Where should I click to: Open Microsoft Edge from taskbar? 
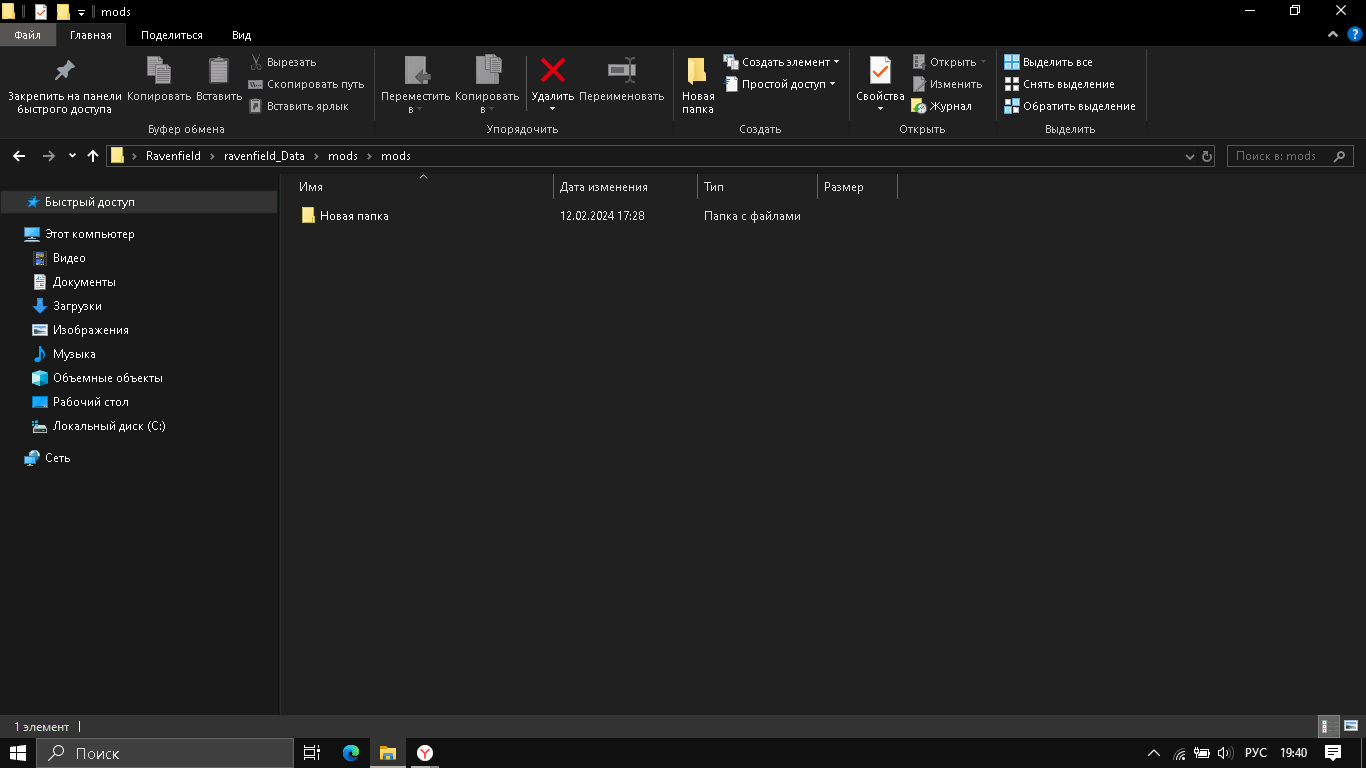click(x=350, y=753)
